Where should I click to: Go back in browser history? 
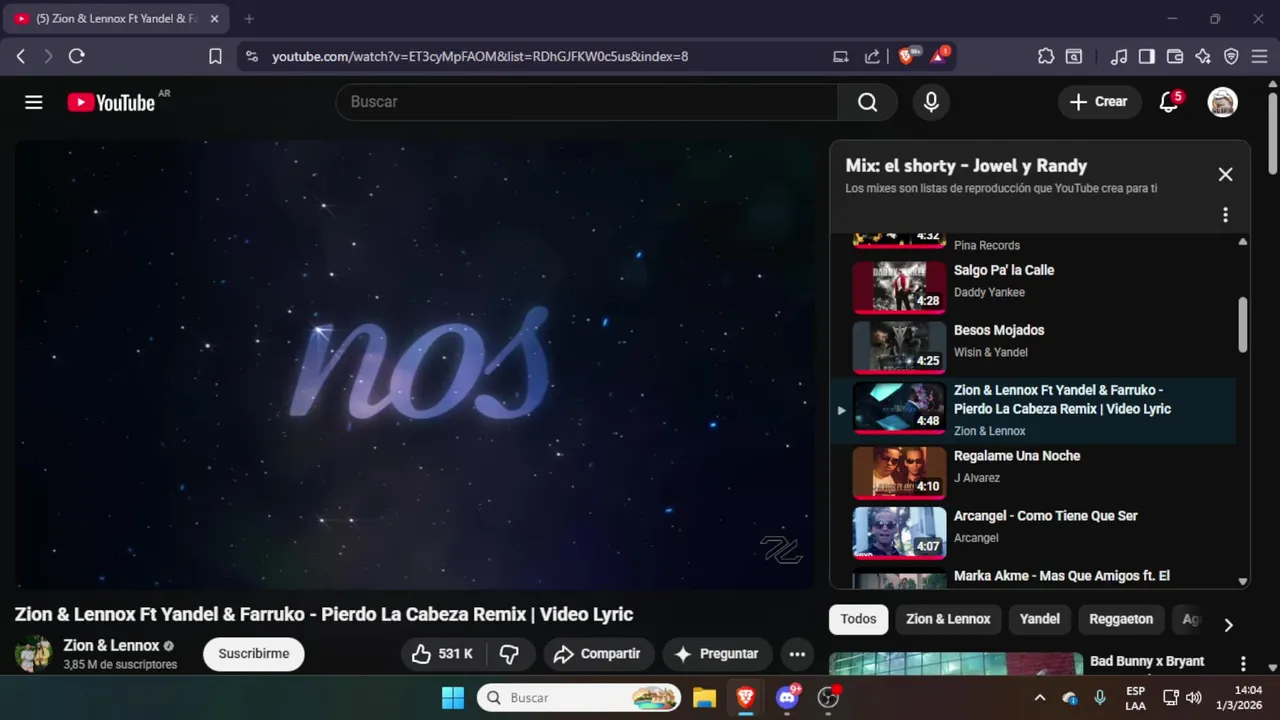click(x=21, y=56)
